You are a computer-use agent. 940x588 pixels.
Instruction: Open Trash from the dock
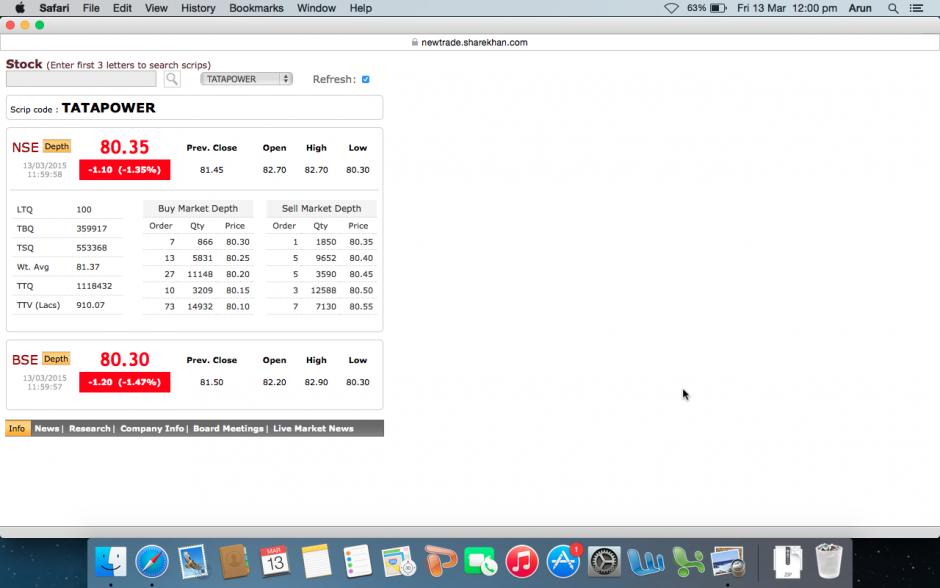(x=829, y=561)
